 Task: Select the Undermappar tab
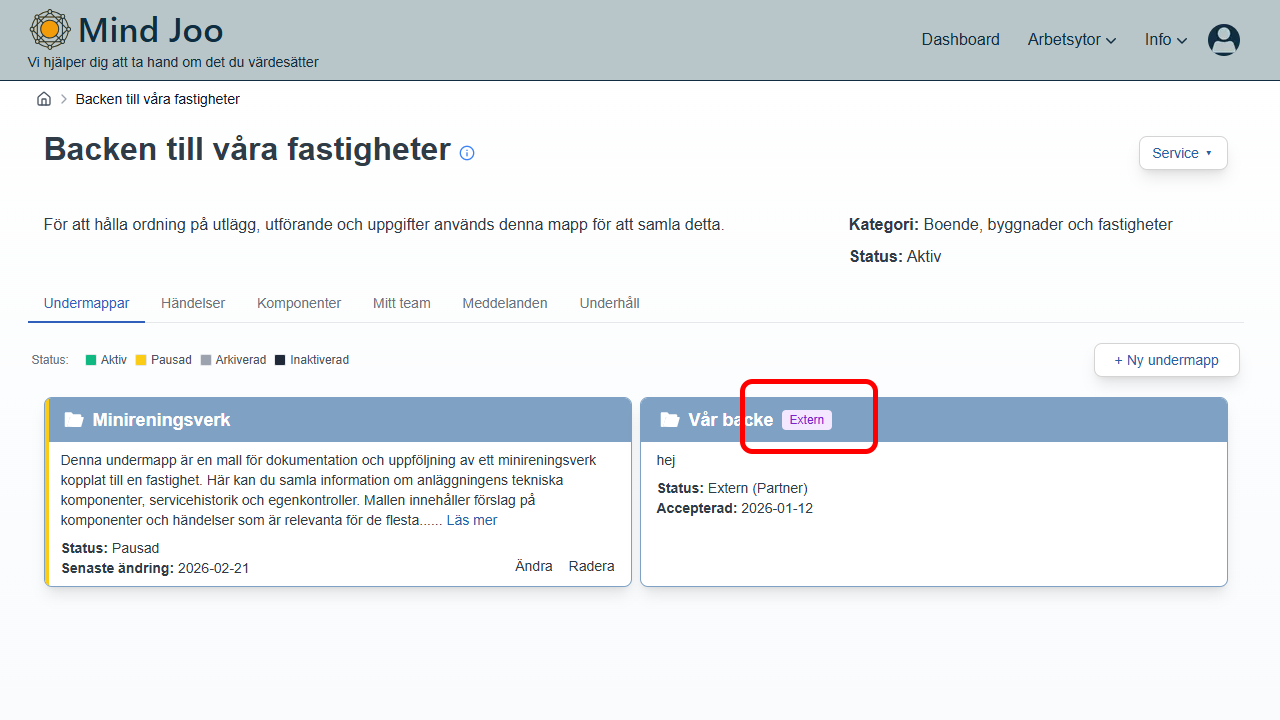[x=86, y=303]
